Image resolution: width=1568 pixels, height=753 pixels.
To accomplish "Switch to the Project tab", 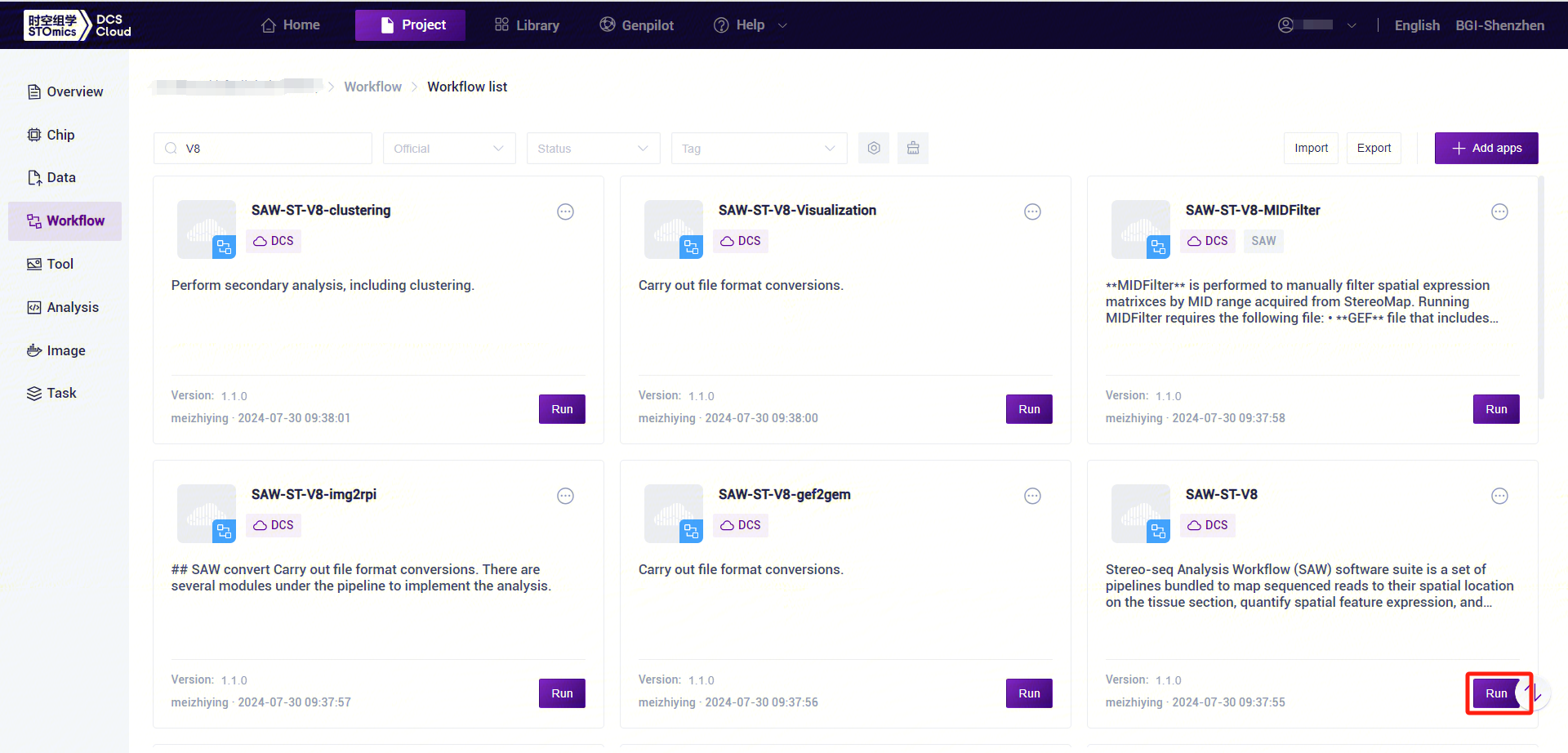I will pos(410,25).
